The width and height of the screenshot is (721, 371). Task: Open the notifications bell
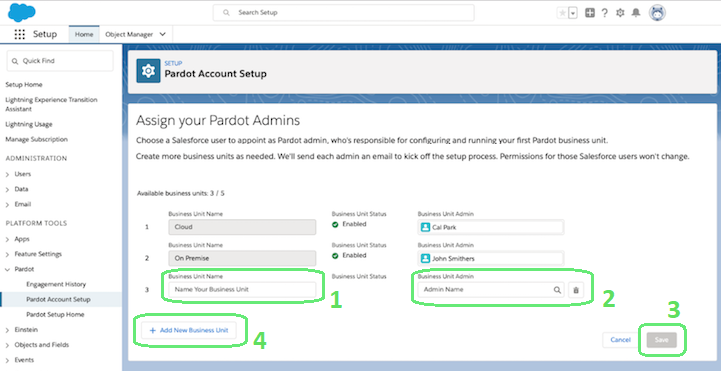(636, 13)
